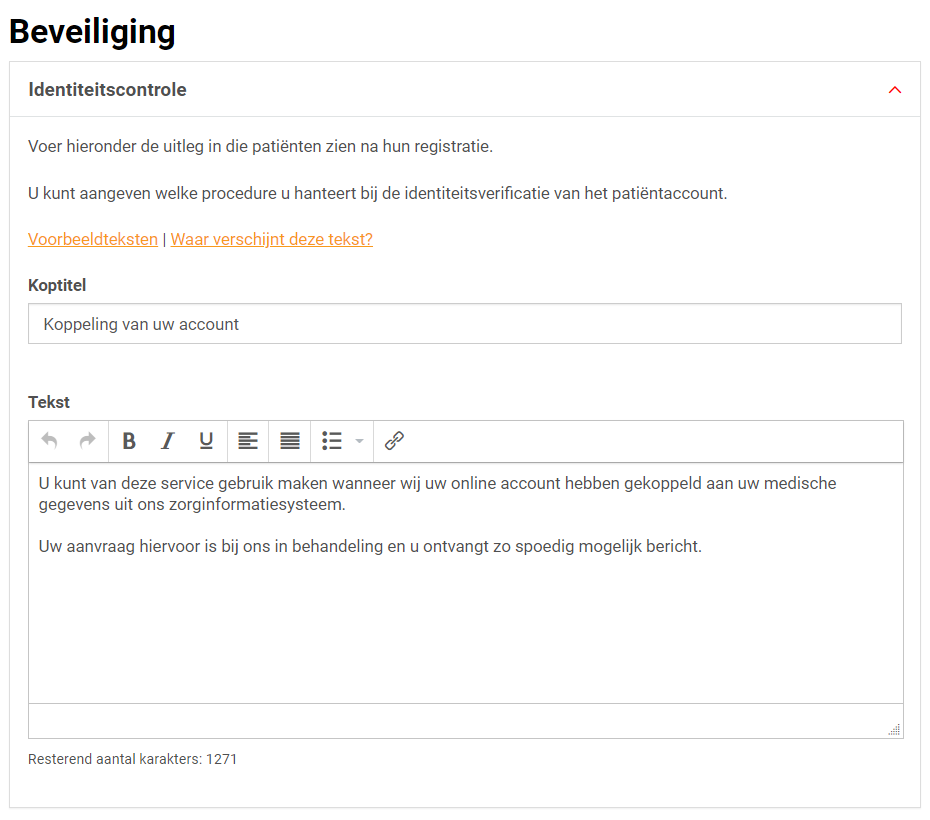The width and height of the screenshot is (930, 820).
Task: Toggle bold formatting in the Tekst editor
Action: (x=129, y=441)
